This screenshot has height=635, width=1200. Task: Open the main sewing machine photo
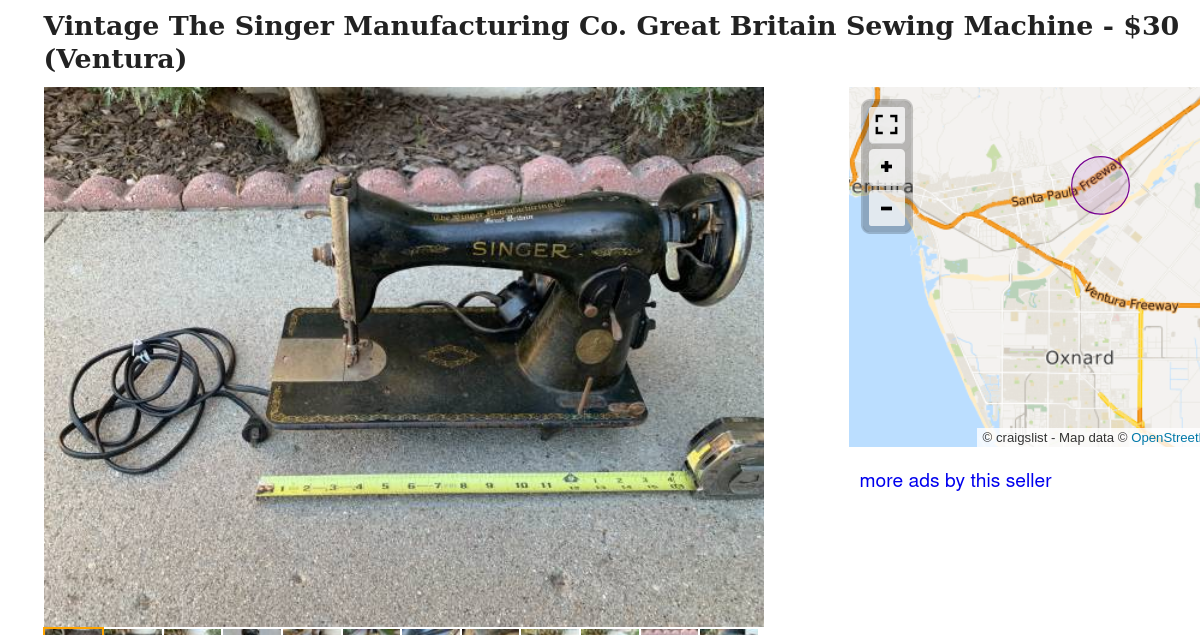point(404,357)
